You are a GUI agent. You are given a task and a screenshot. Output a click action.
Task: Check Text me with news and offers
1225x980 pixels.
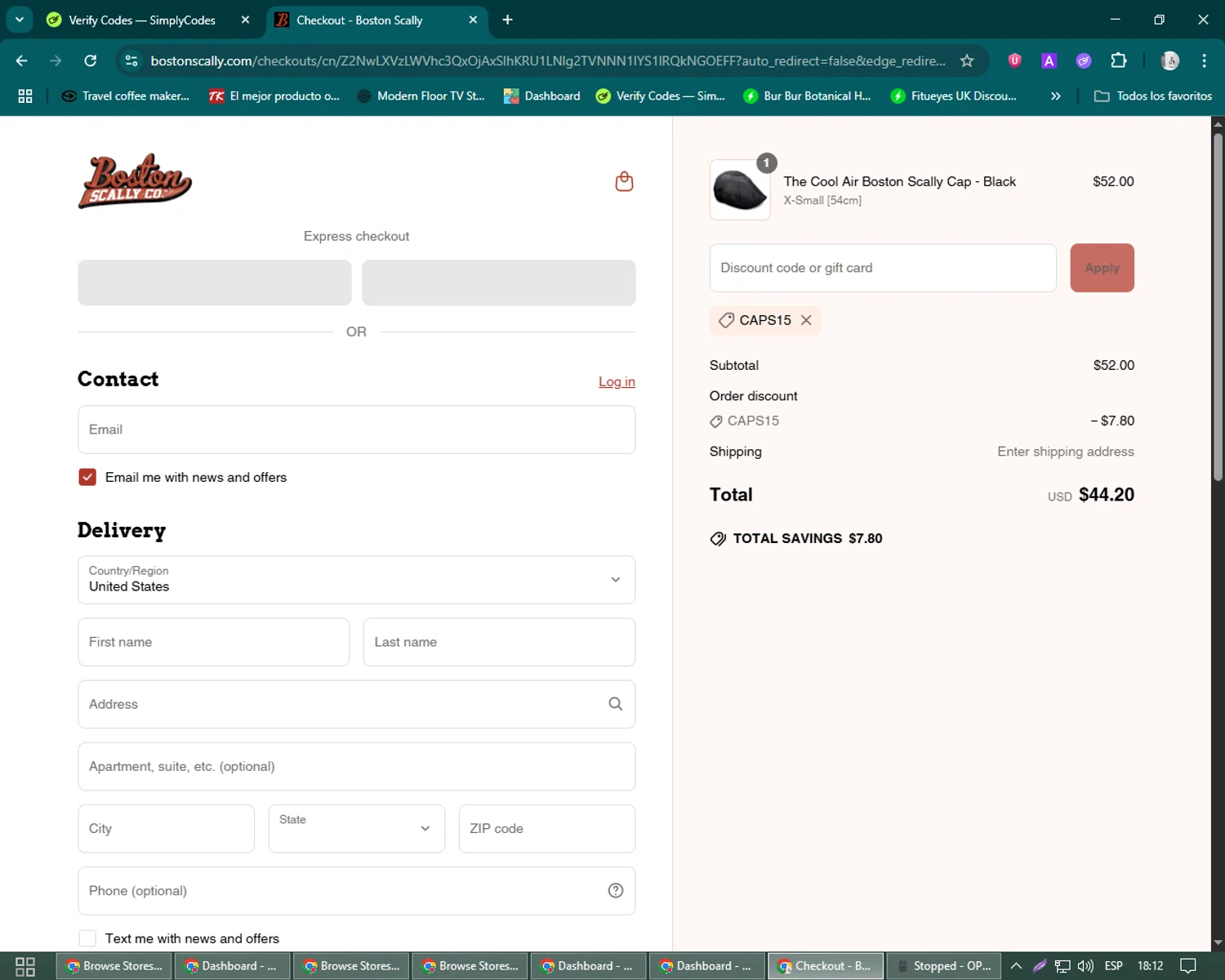pyautogui.click(x=87, y=938)
